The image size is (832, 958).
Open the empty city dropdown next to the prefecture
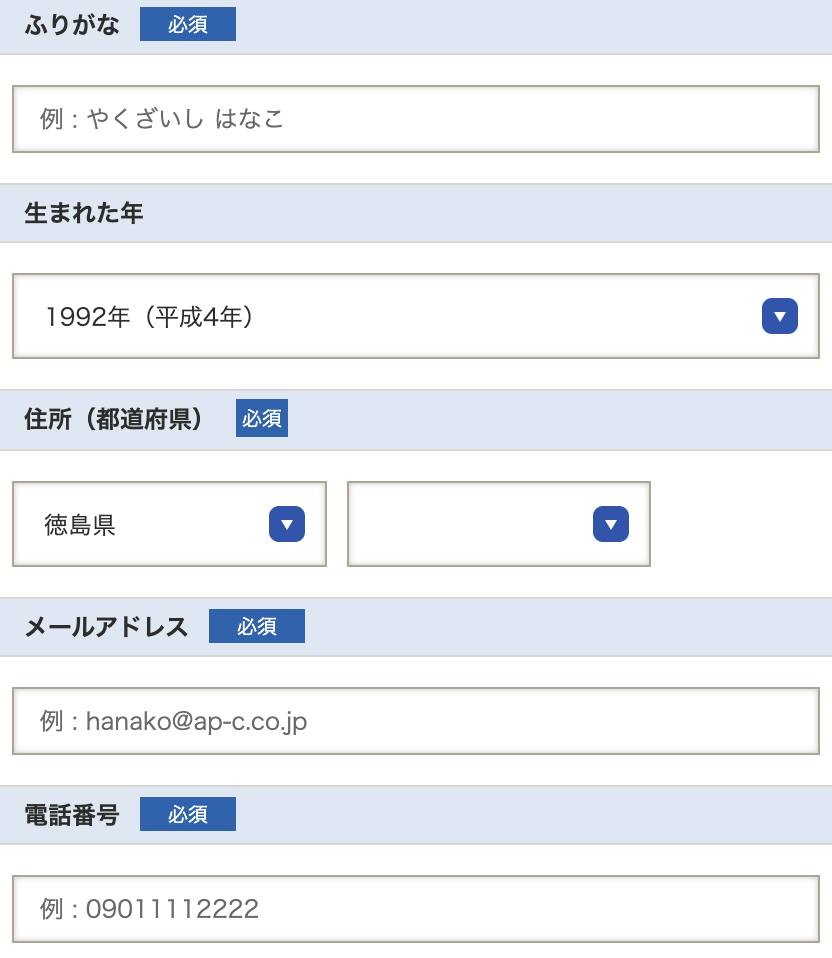coord(480,524)
